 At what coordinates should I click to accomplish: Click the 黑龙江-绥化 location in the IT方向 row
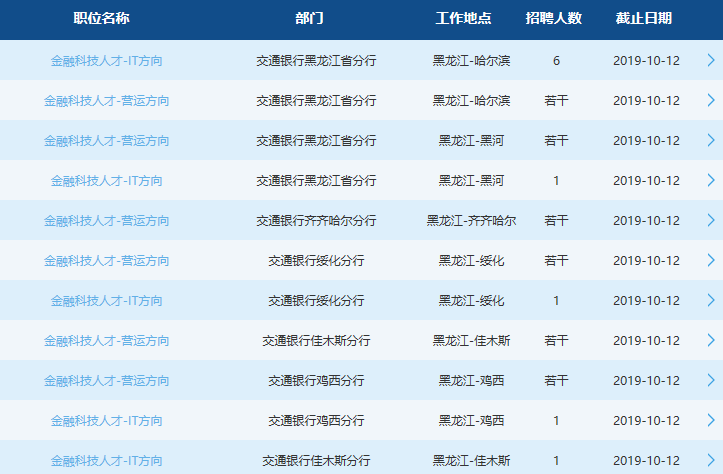tap(471, 301)
